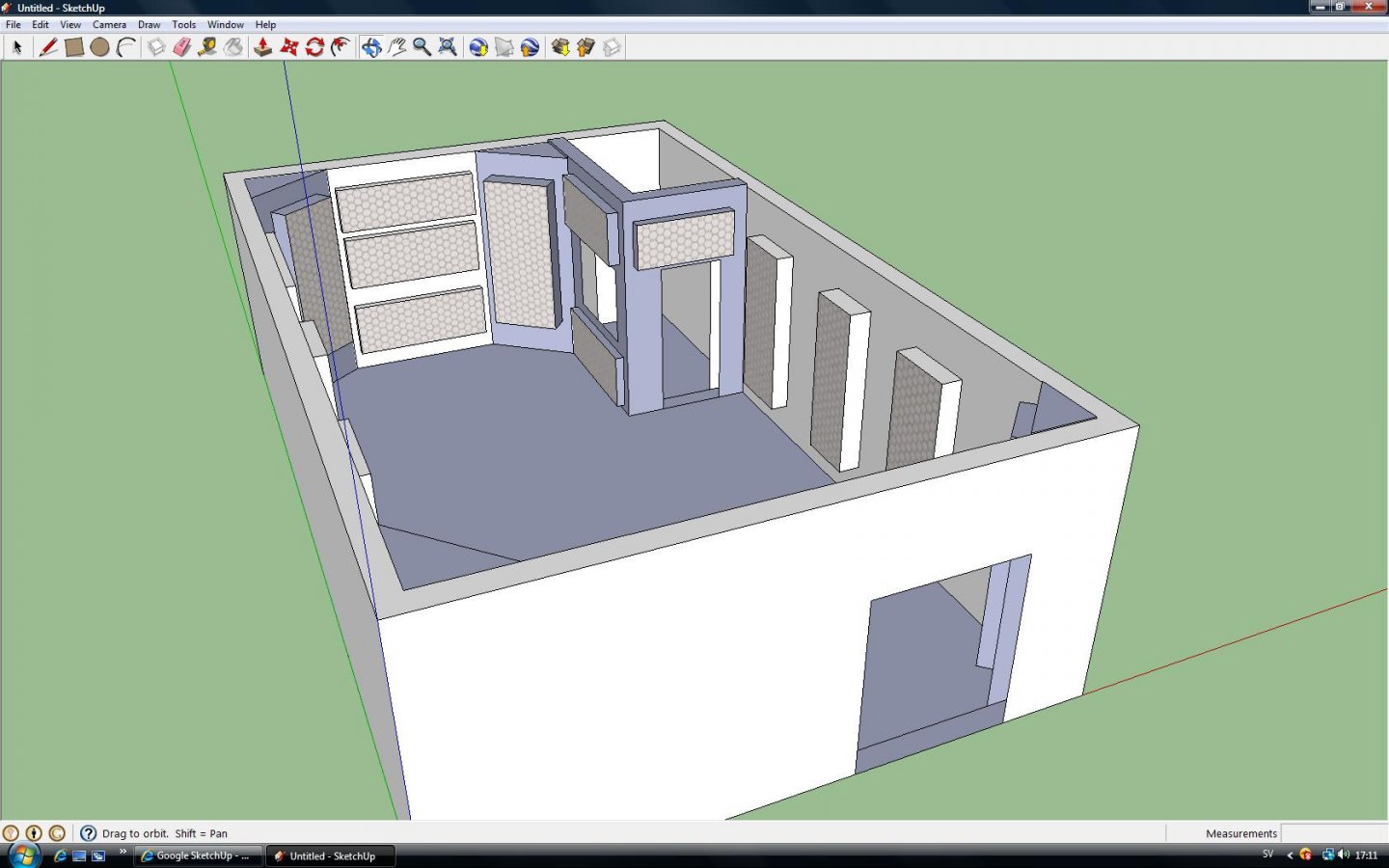Open the Instructor help question-mark icon
This screenshot has height=868, width=1389.
click(x=88, y=832)
